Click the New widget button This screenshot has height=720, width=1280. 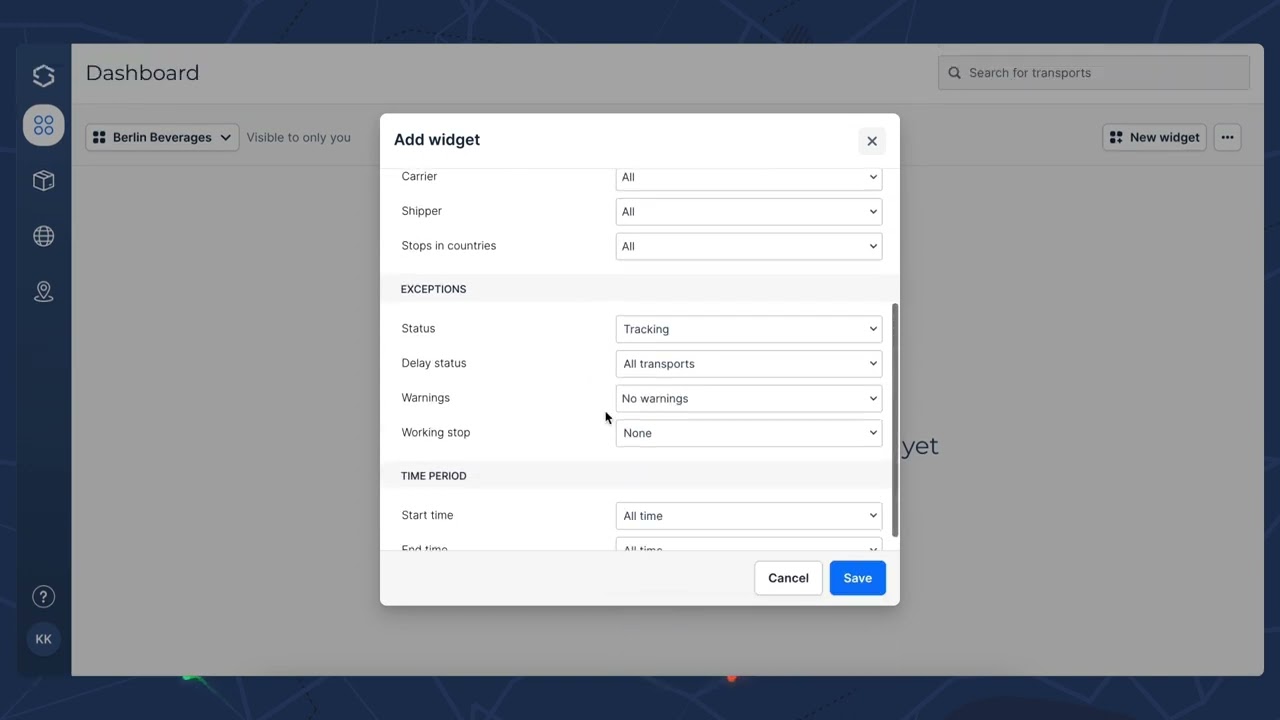coord(1154,138)
